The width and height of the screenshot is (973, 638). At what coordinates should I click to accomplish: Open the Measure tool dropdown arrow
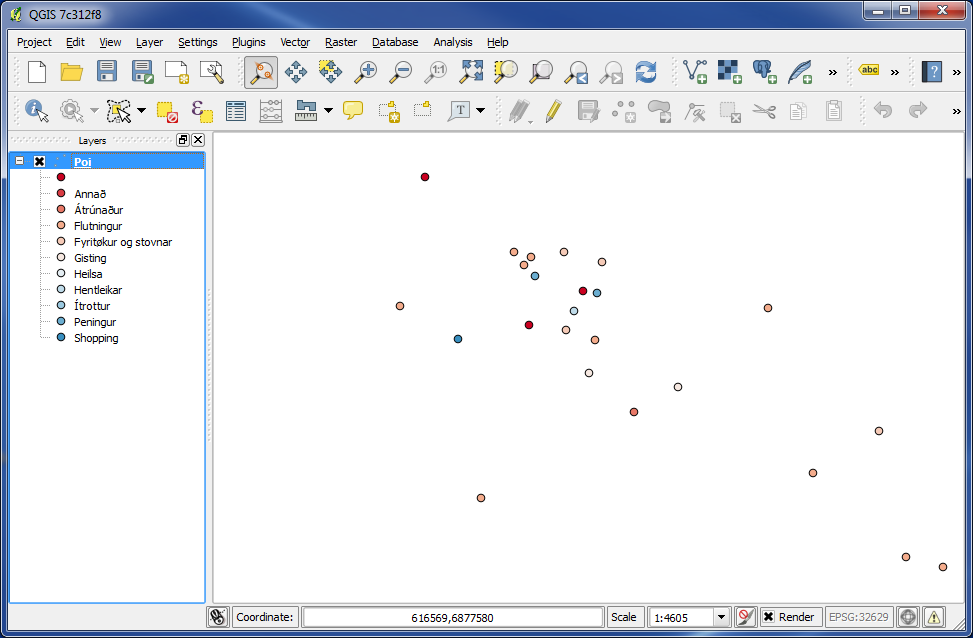[x=328, y=111]
